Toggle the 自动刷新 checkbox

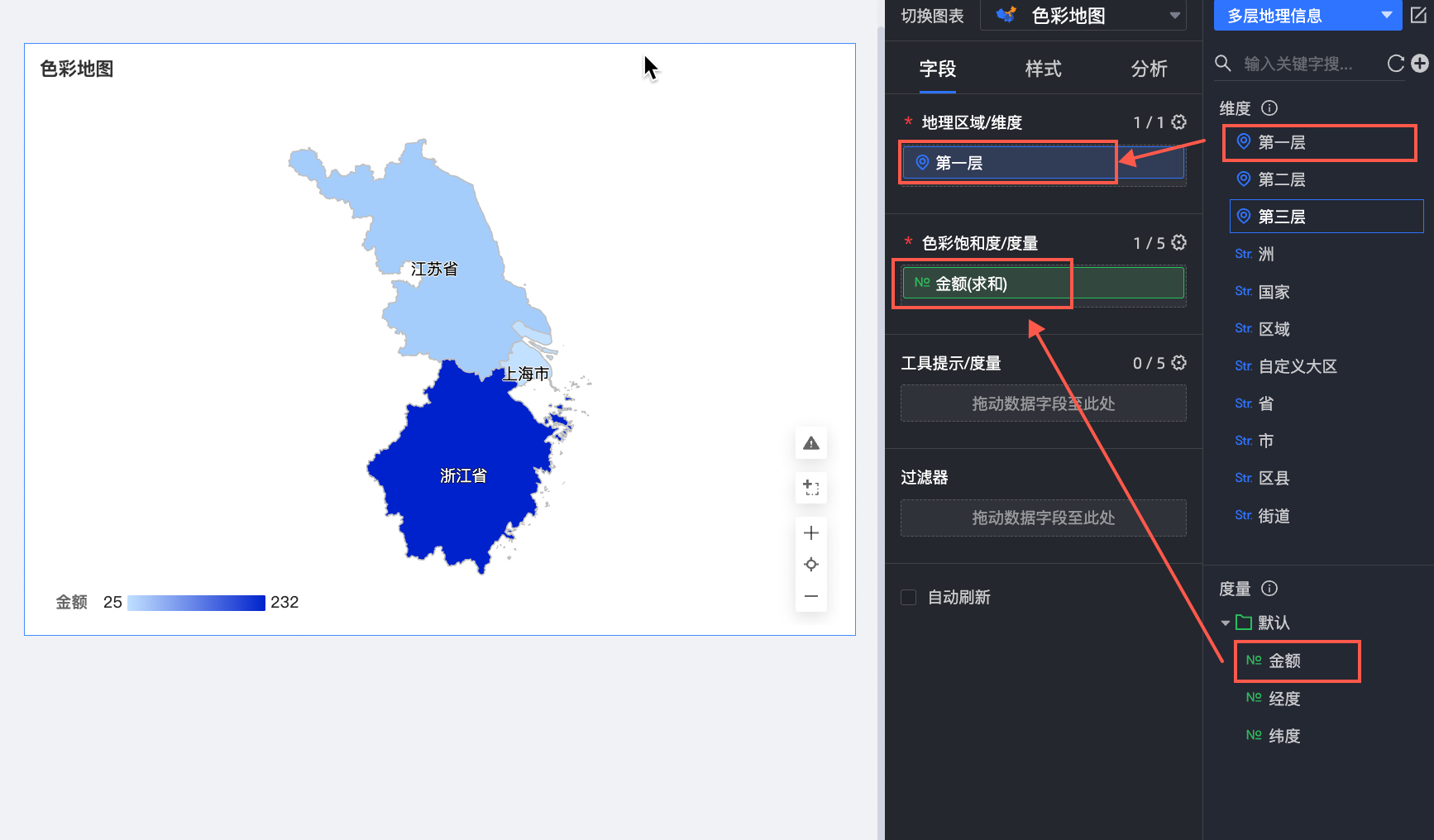point(909,597)
